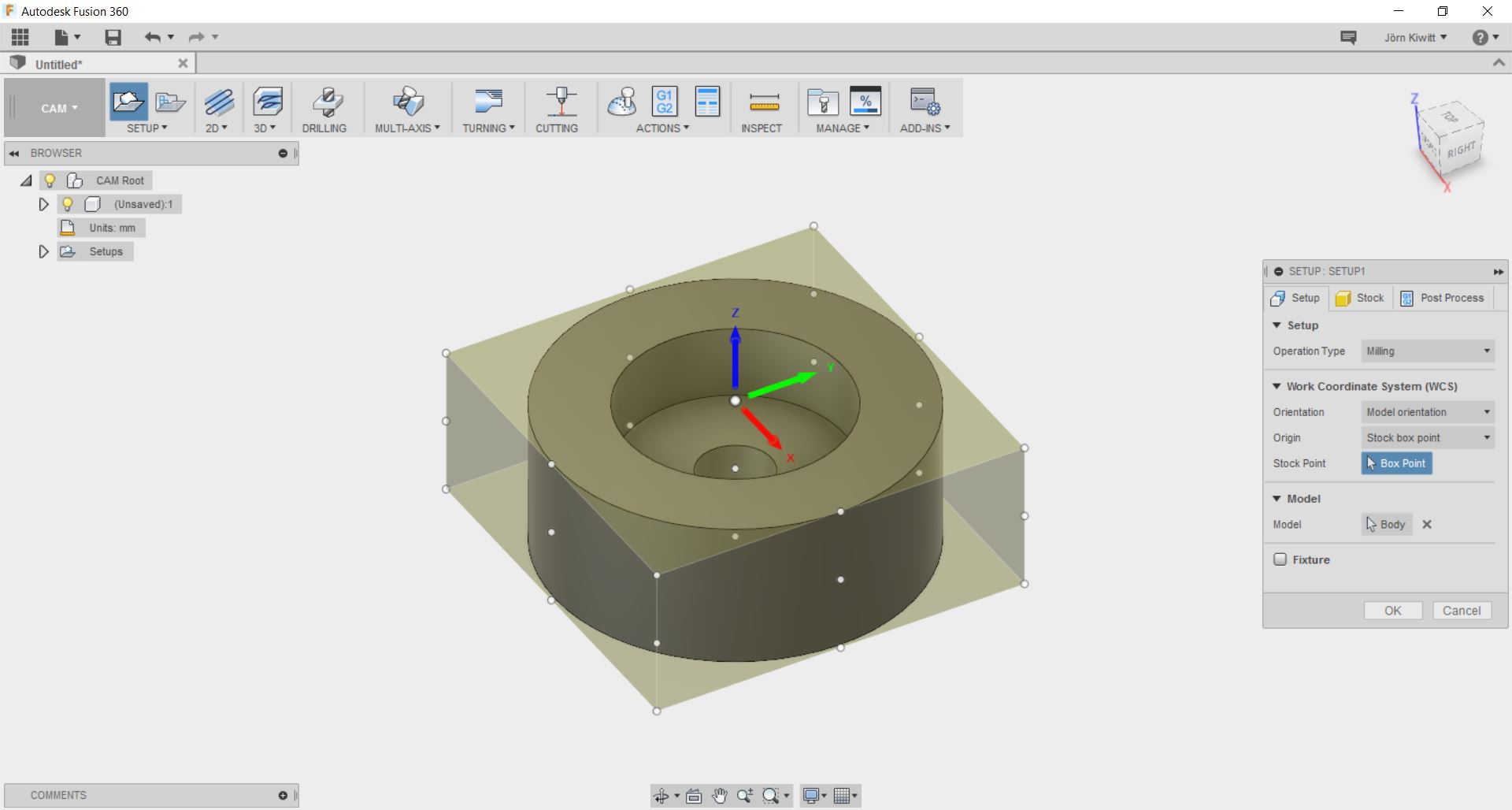
Task: Click the Redo arrow
Action: [196, 37]
